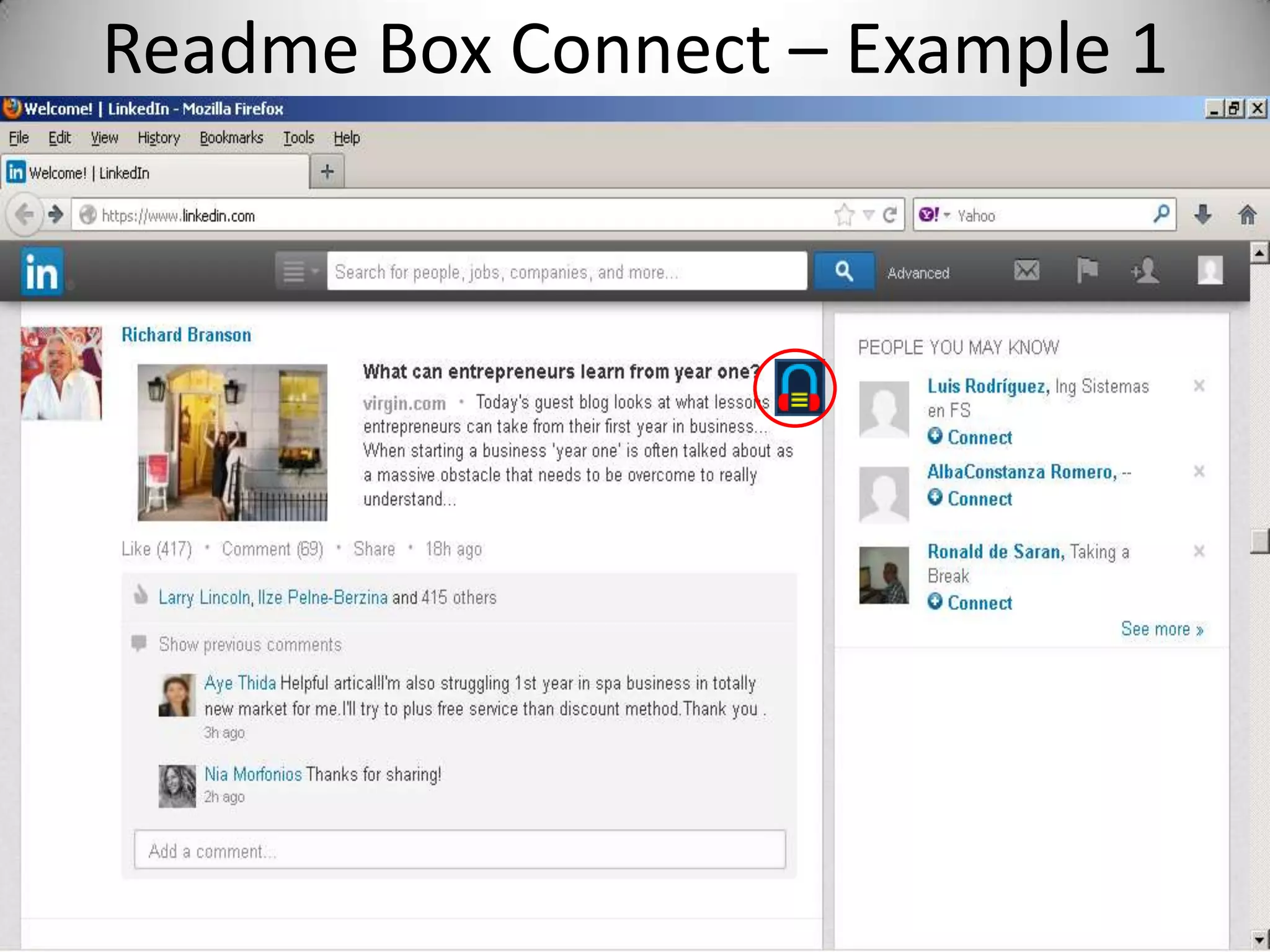This screenshot has width=1270, height=952.
Task: Dismiss Luis Rodríguez suggestion with X
Action: [x=1199, y=386]
